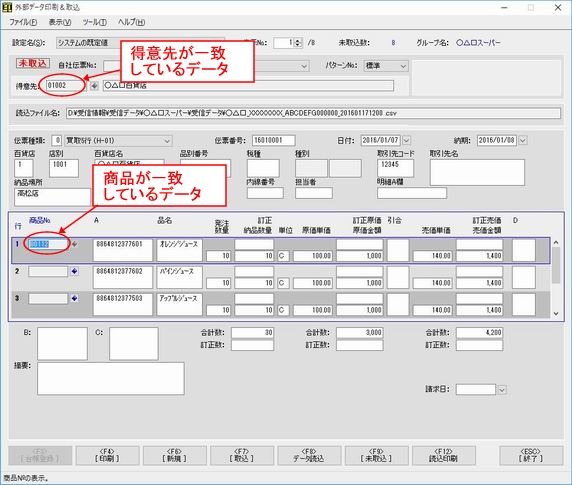Click the 取引先名 text box

[x=477, y=172]
